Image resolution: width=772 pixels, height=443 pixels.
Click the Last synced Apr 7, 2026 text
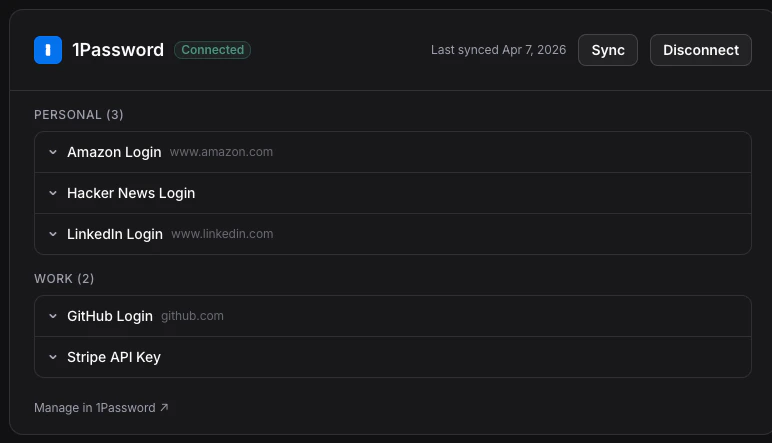coord(498,50)
